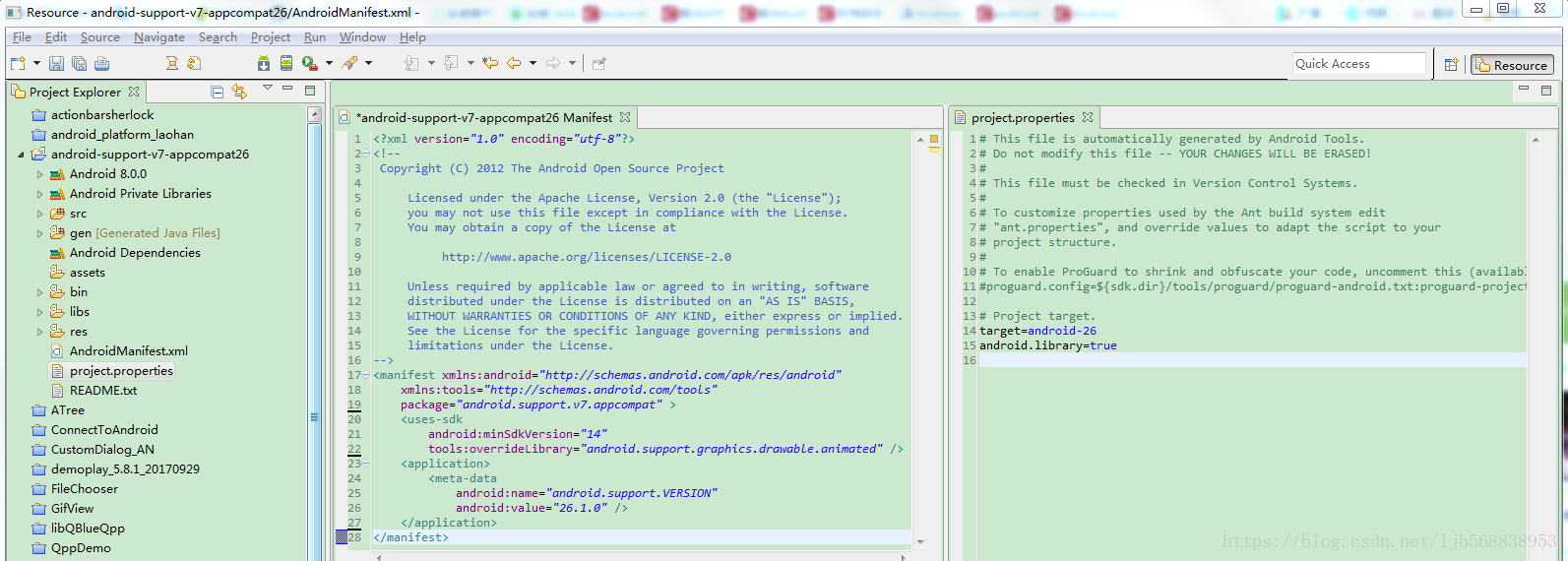Open the Window menu
This screenshot has width=1568, height=561.
[362, 37]
